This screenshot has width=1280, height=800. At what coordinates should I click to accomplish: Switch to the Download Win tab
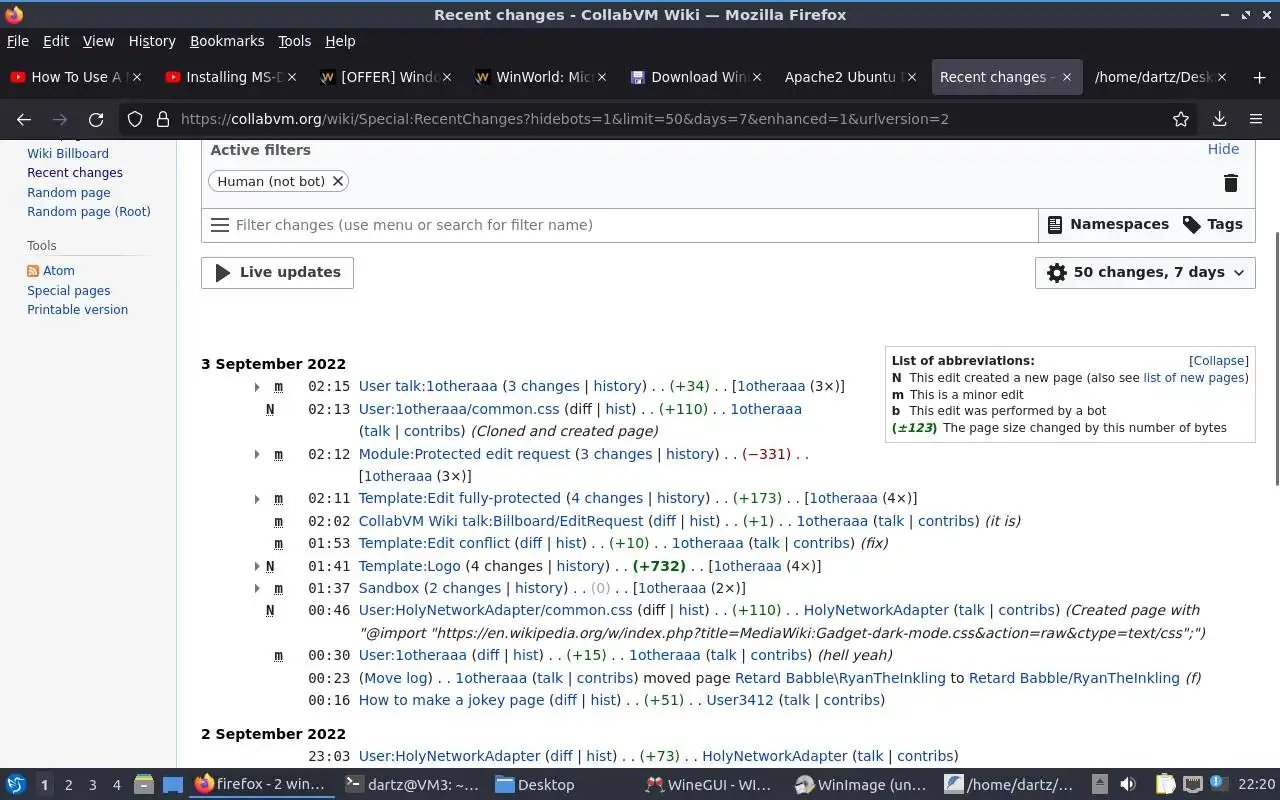tap(698, 77)
